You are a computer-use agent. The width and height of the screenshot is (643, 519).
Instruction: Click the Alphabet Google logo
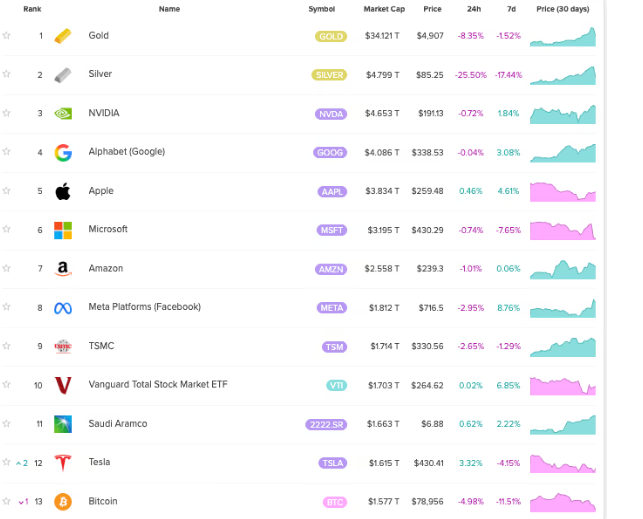63,152
